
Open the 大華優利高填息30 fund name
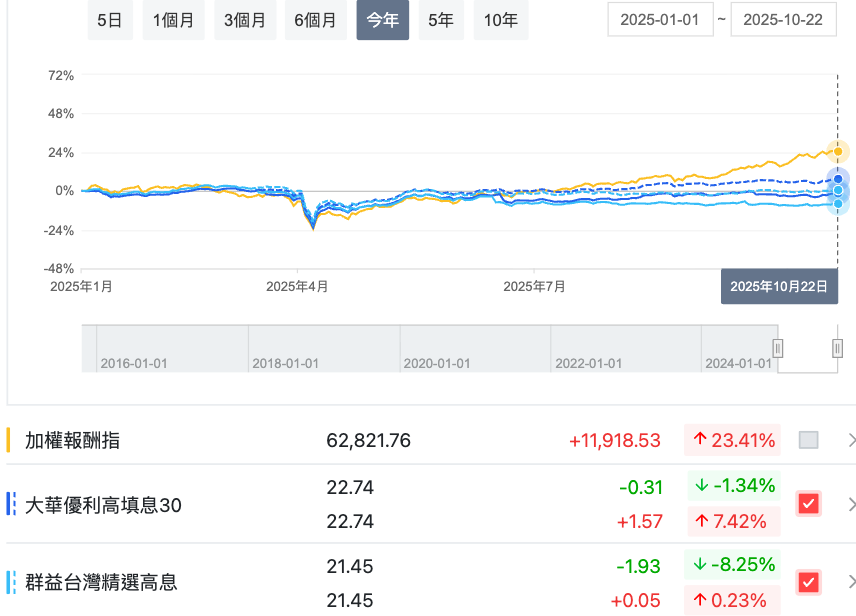tap(103, 505)
